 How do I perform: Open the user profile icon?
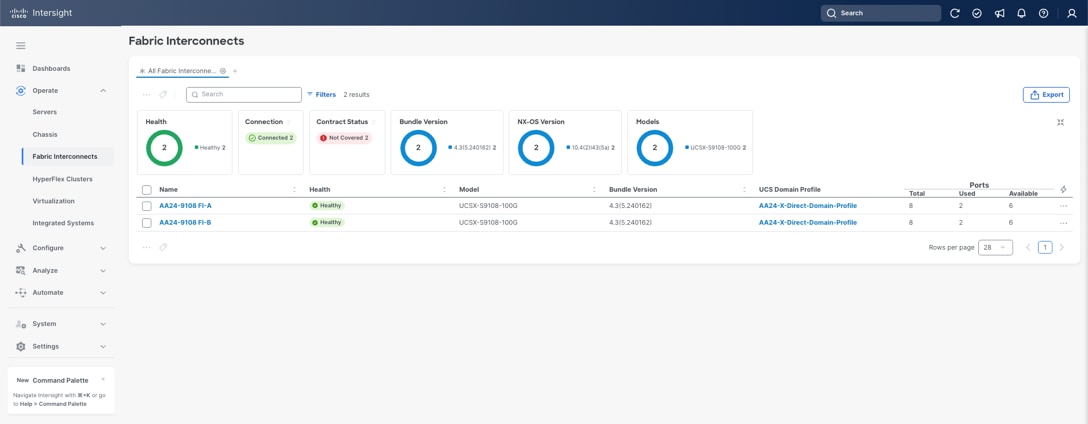[x=1071, y=13]
